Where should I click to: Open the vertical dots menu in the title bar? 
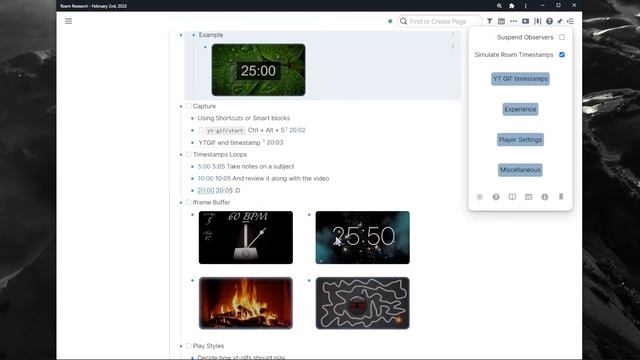tap(526, 6)
